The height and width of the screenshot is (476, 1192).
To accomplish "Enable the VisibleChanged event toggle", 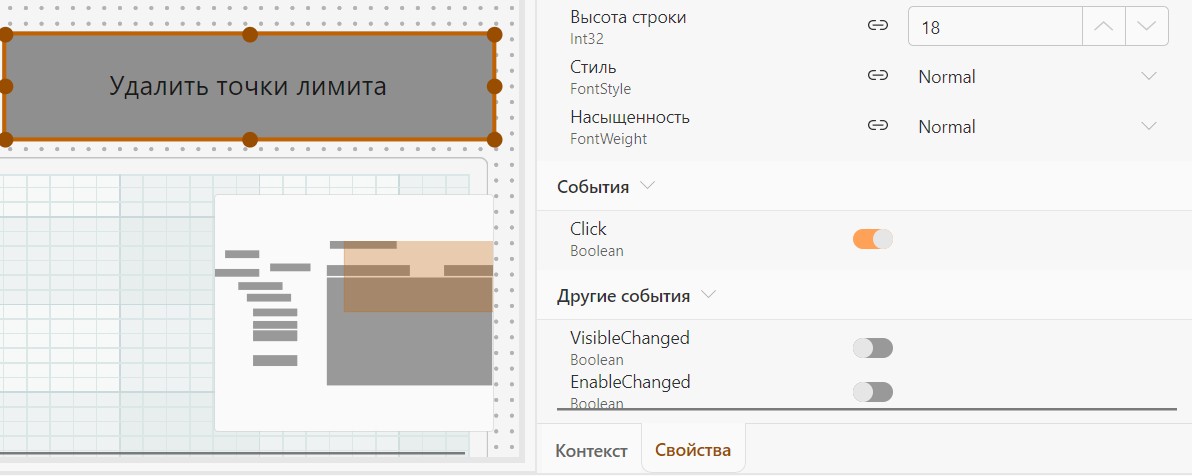I will [x=873, y=348].
